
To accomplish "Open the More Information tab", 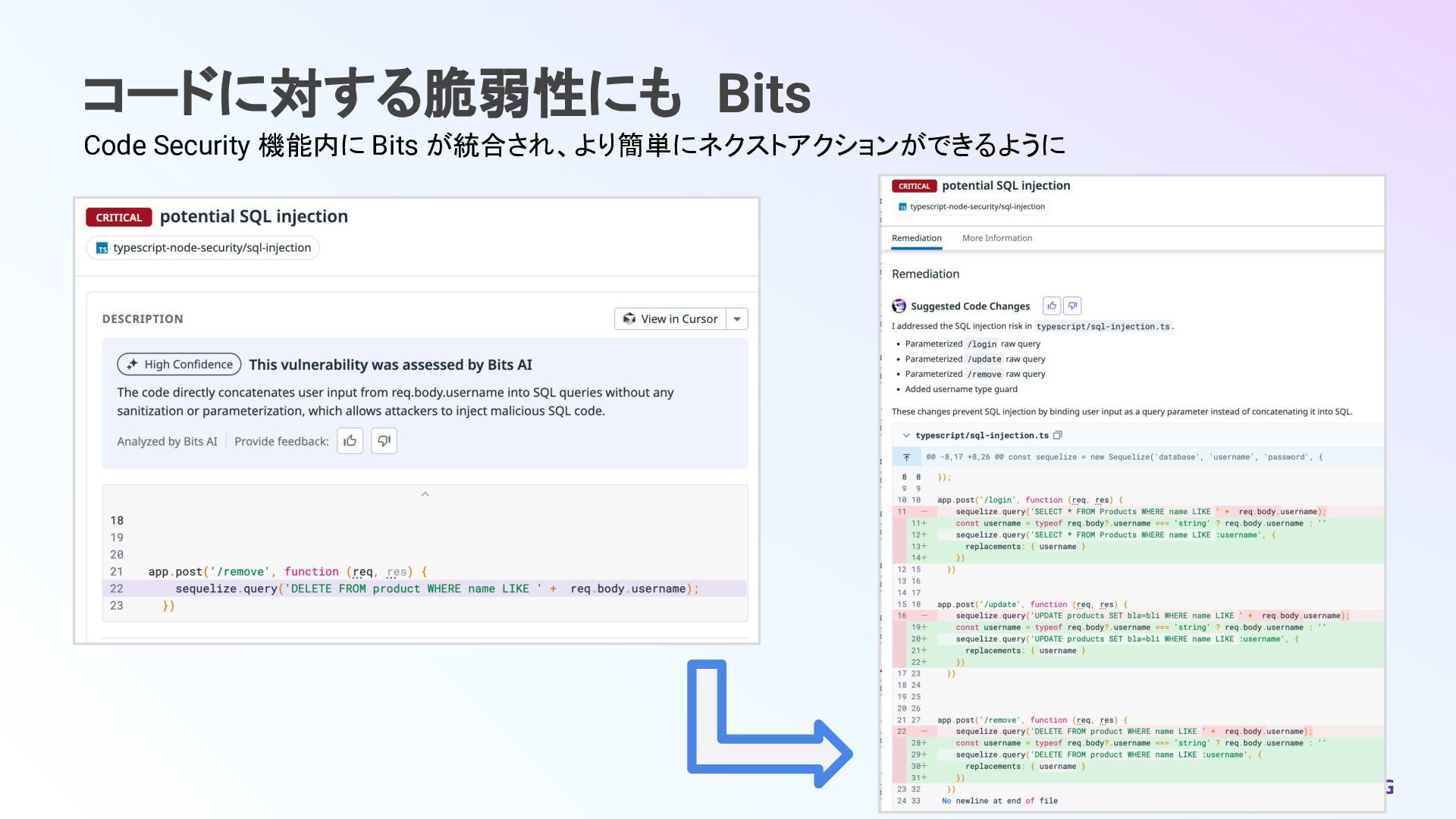I will (x=996, y=238).
